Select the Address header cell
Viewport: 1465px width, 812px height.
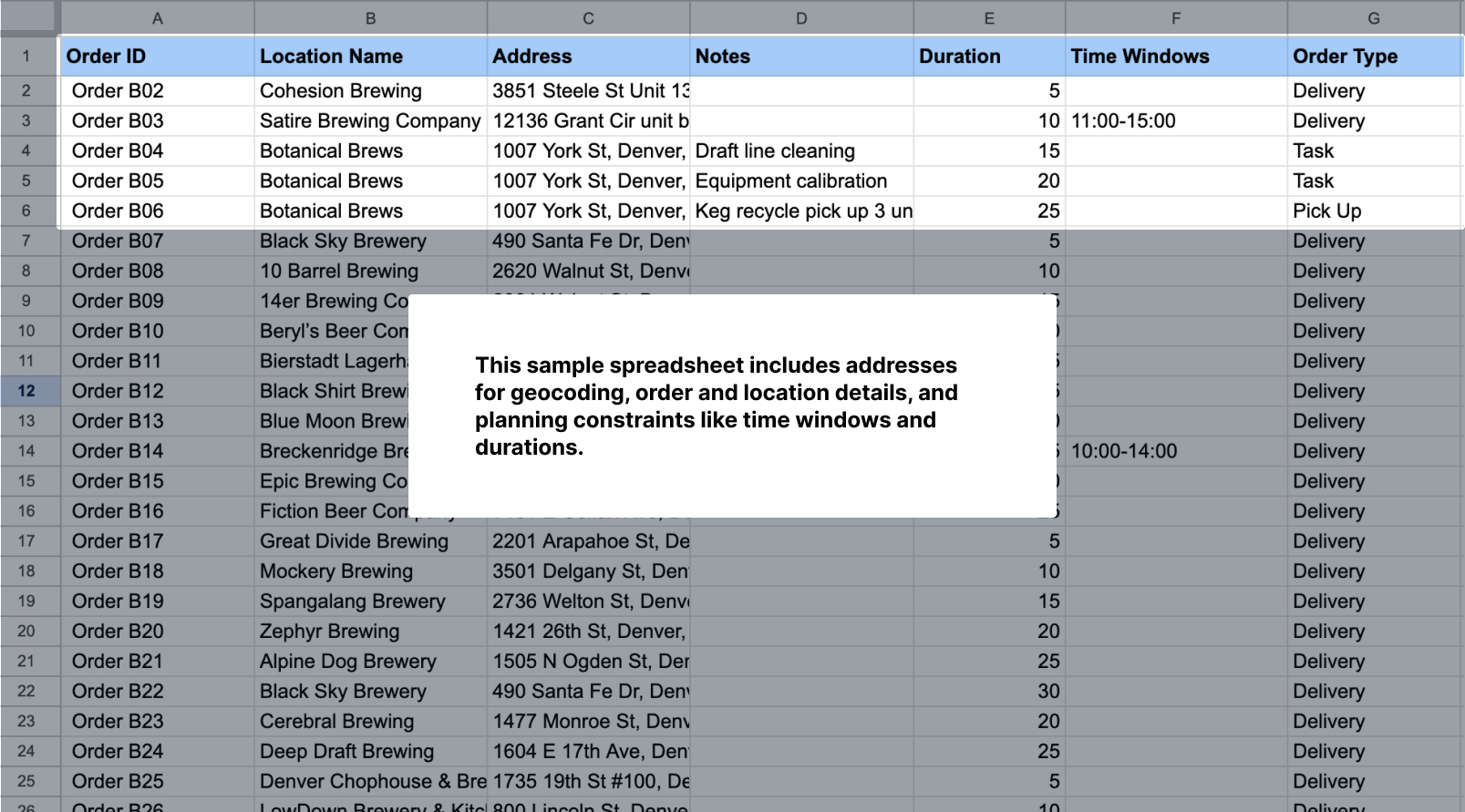pyautogui.click(x=588, y=57)
